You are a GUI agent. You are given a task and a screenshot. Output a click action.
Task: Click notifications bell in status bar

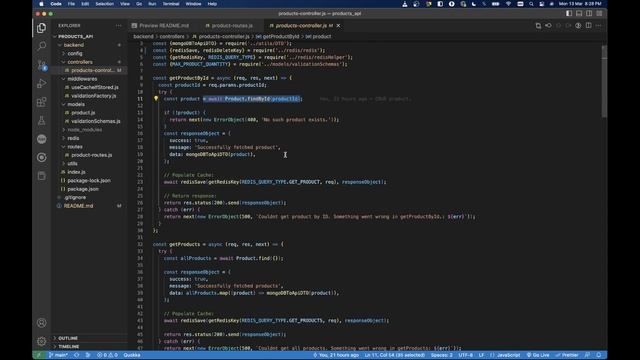599,355
